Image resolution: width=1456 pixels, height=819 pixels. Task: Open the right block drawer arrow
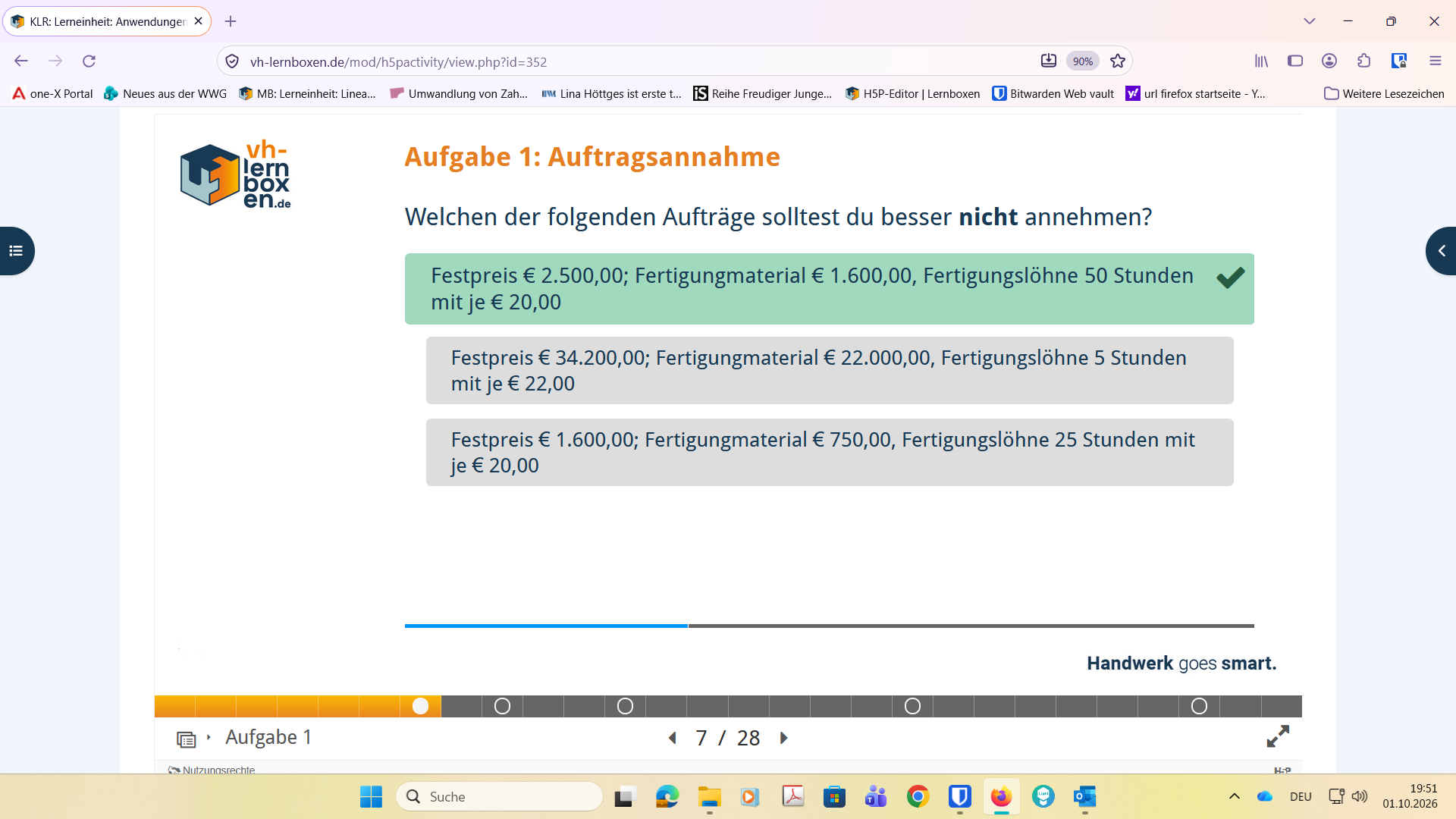(x=1441, y=251)
